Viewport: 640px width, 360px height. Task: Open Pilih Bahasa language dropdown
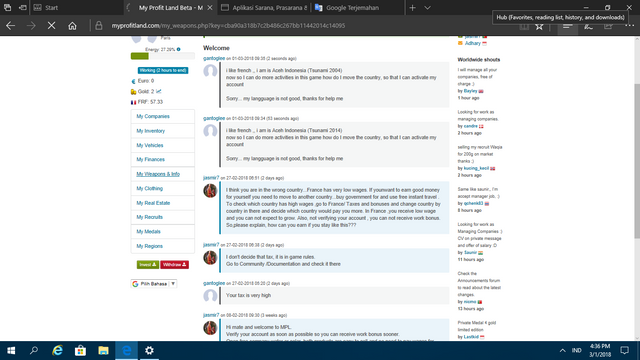click(154, 284)
